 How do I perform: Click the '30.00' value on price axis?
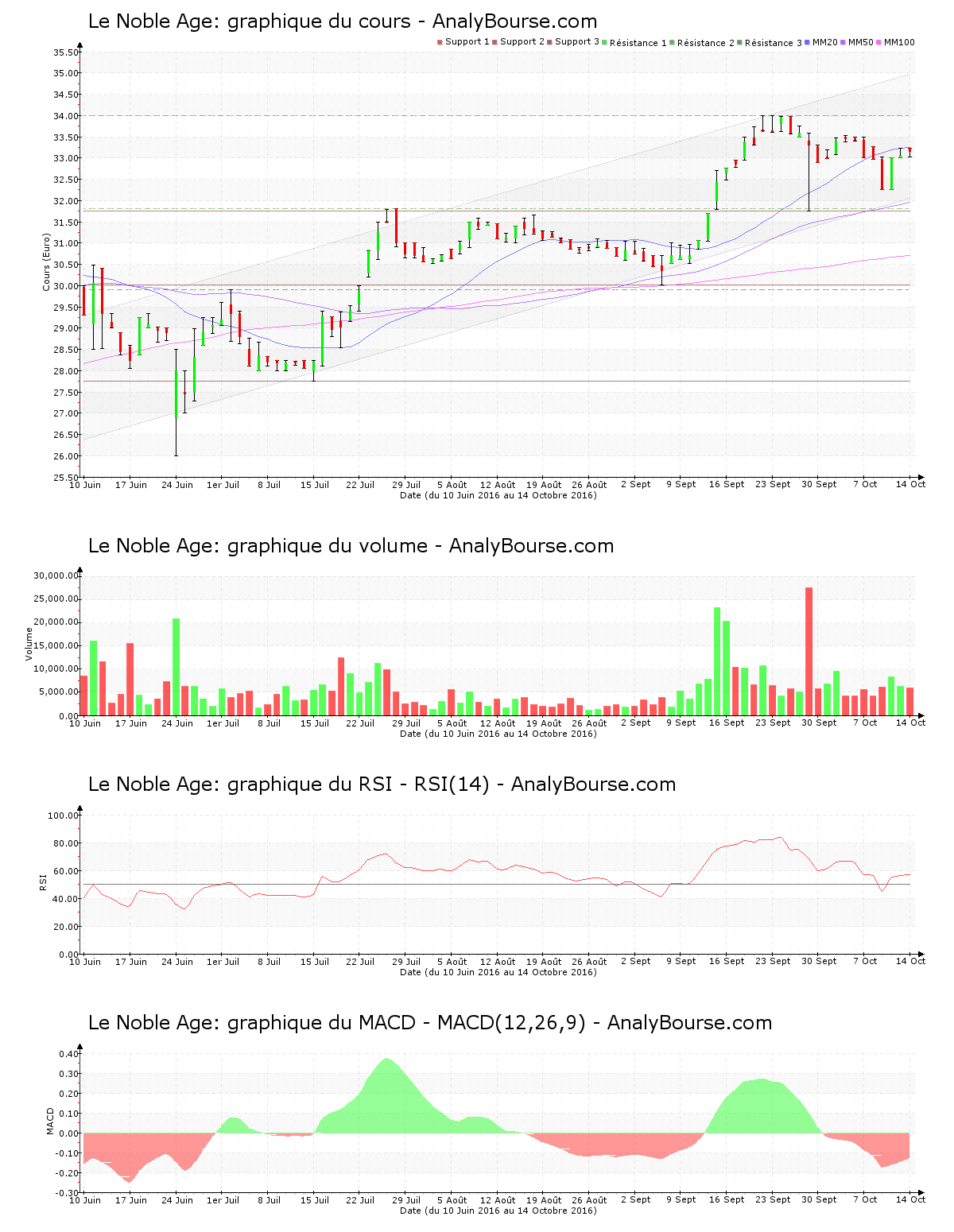[x=66, y=286]
